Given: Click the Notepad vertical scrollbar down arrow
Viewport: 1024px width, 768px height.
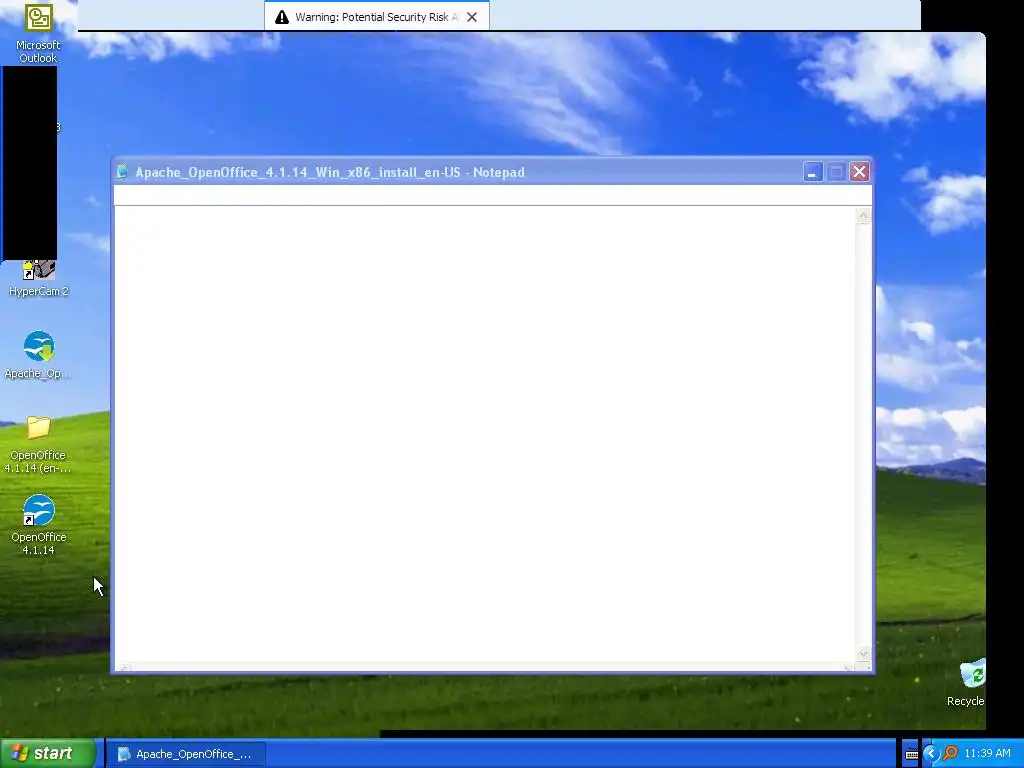Looking at the screenshot, I should click(x=863, y=653).
